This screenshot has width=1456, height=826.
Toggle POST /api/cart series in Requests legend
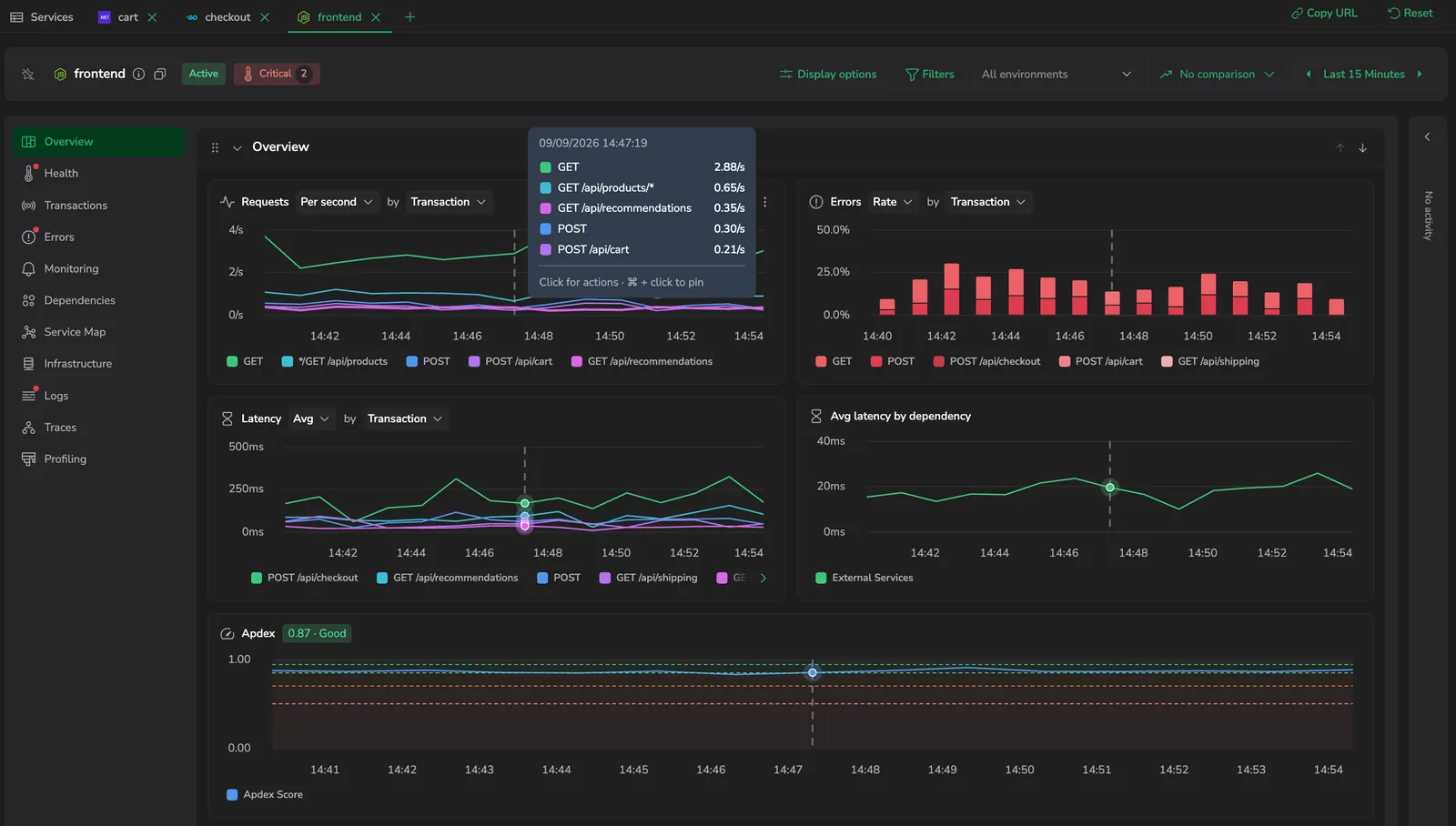pos(511,362)
